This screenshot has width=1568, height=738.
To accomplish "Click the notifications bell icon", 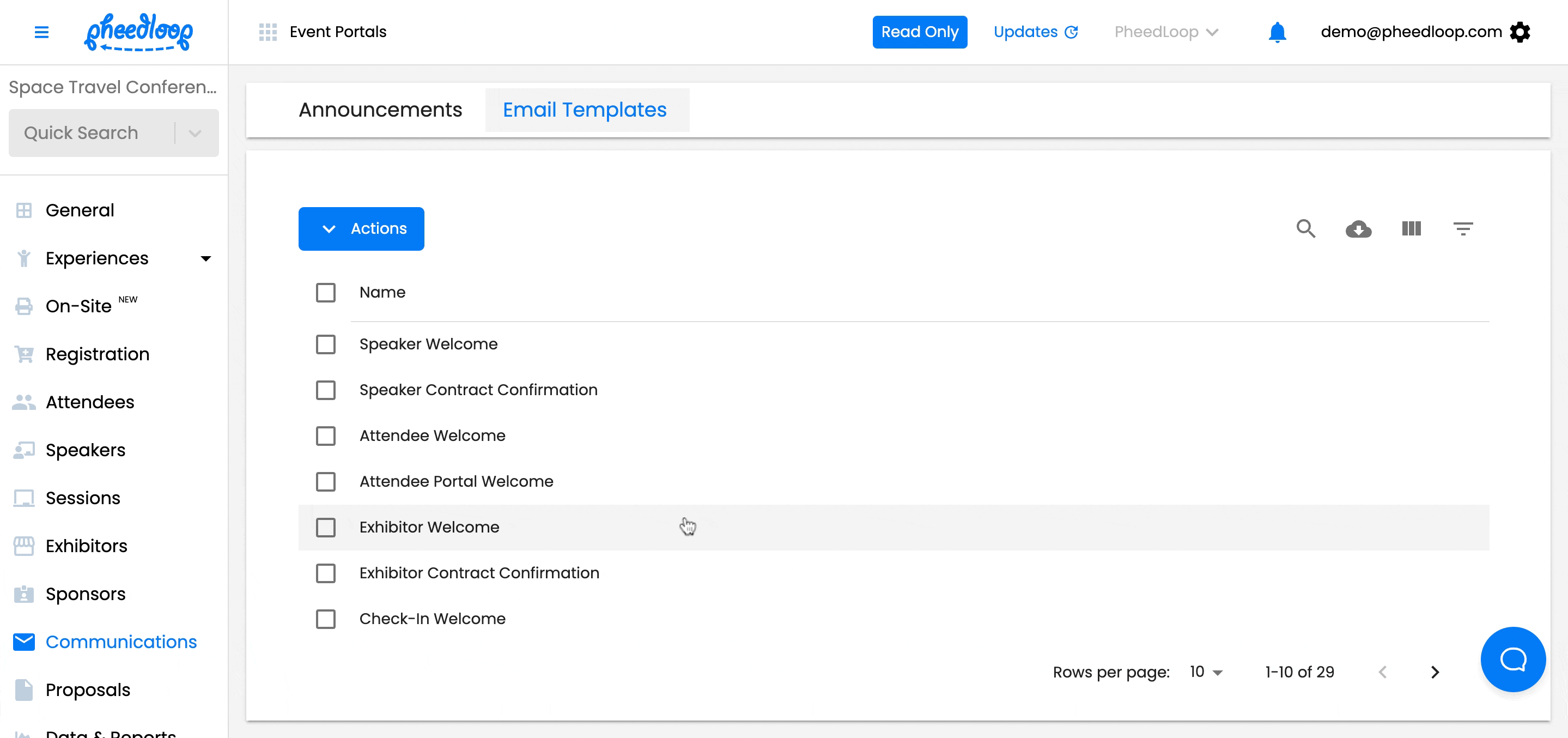I will point(1277,32).
